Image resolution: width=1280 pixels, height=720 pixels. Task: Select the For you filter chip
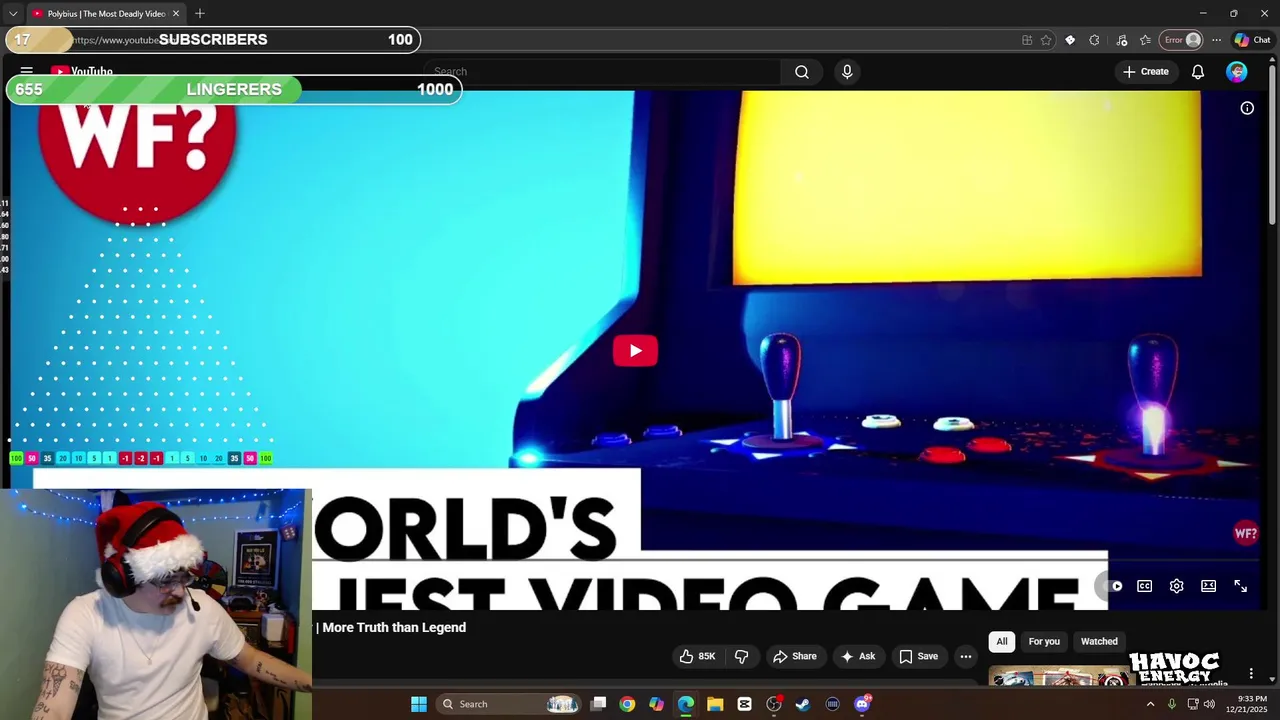1044,641
